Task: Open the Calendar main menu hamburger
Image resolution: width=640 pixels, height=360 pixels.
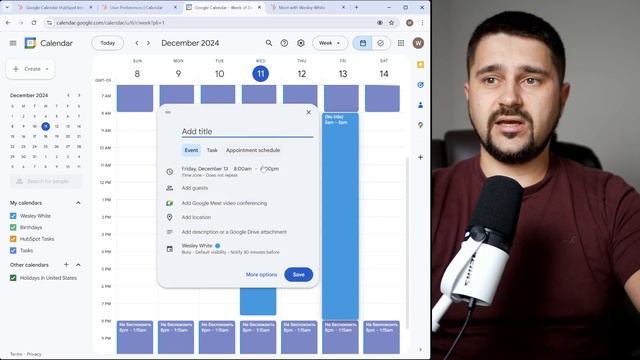Action: 13,43
